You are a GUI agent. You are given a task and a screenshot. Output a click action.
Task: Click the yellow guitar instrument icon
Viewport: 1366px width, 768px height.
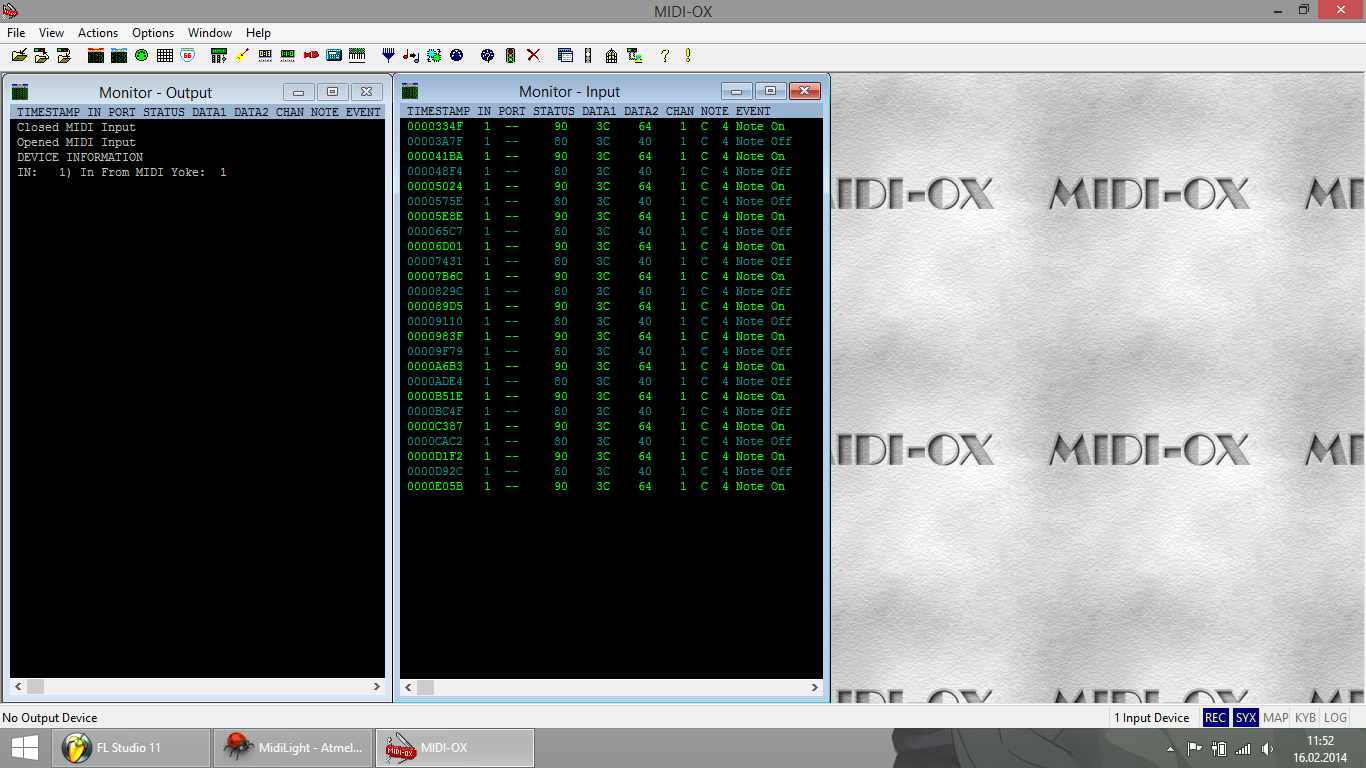[x=242, y=56]
